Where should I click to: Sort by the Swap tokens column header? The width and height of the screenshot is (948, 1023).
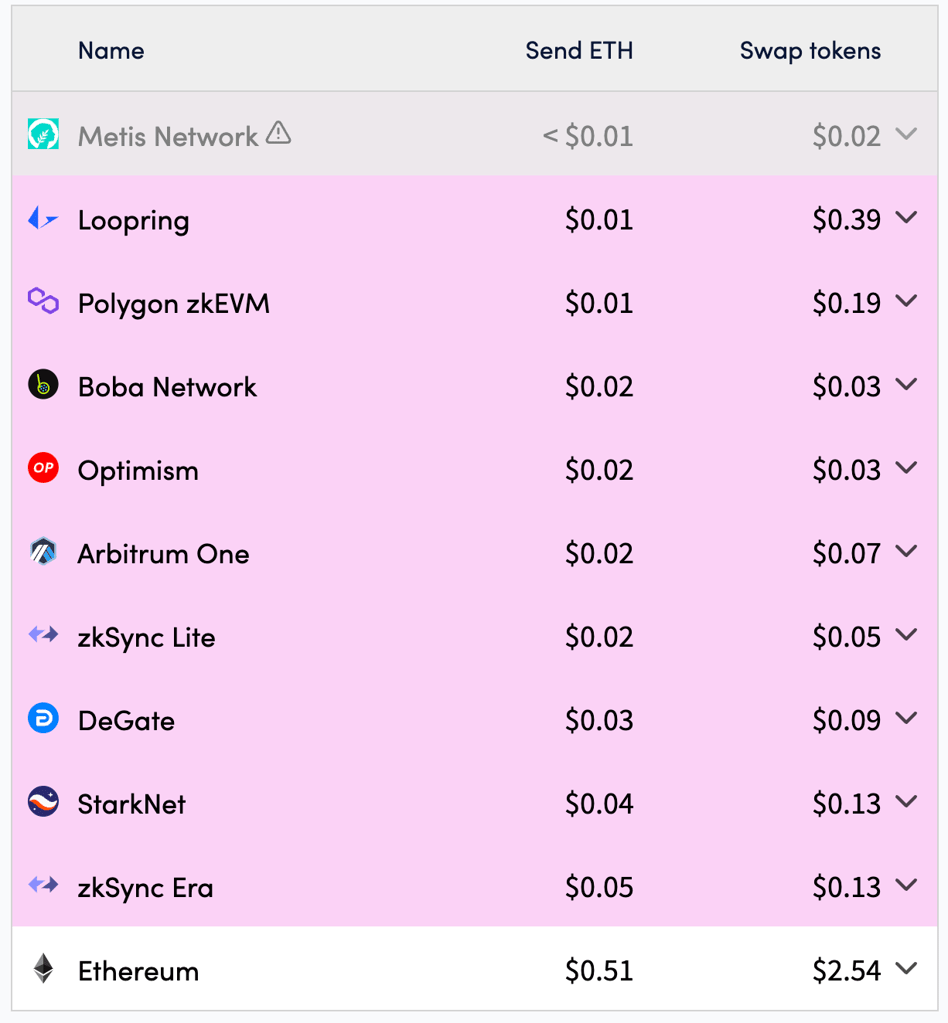coord(810,51)
